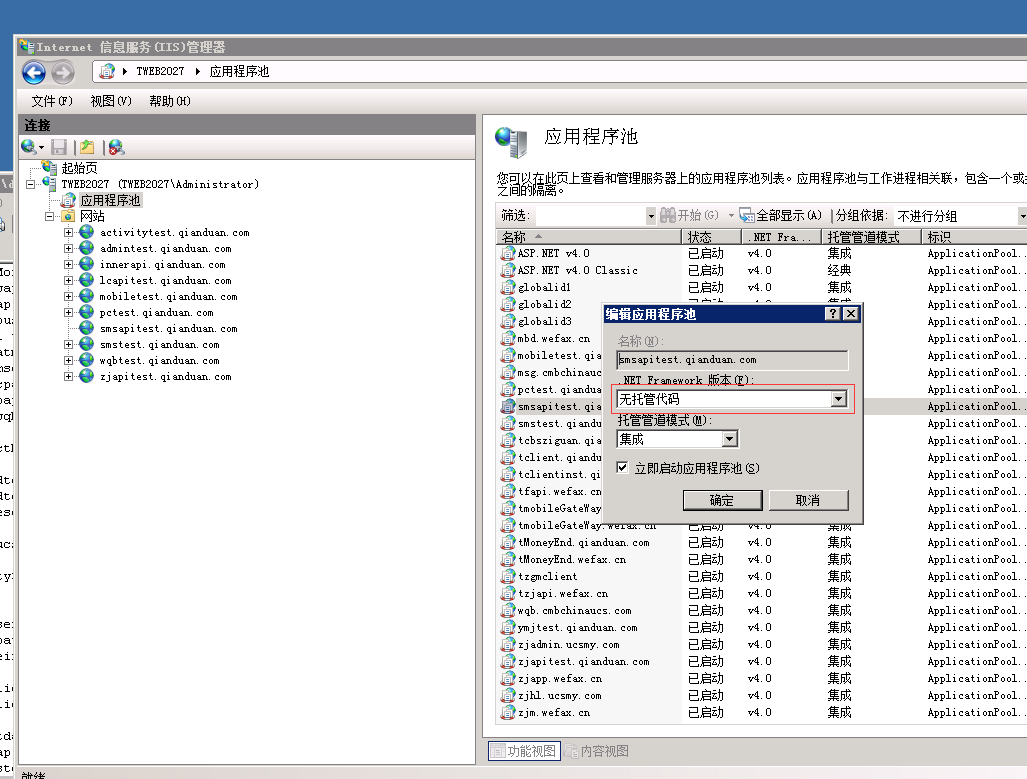Expand the mobiletest.qianduan.com site node
Viewport: 1027px width, 779px height.
point(68,296)
